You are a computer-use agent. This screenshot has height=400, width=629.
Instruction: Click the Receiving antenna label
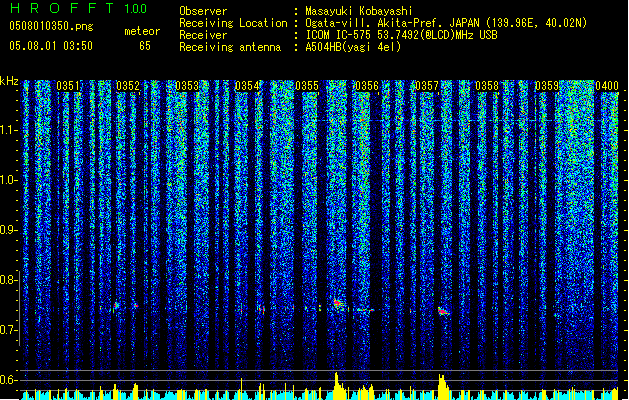point(230,47)
